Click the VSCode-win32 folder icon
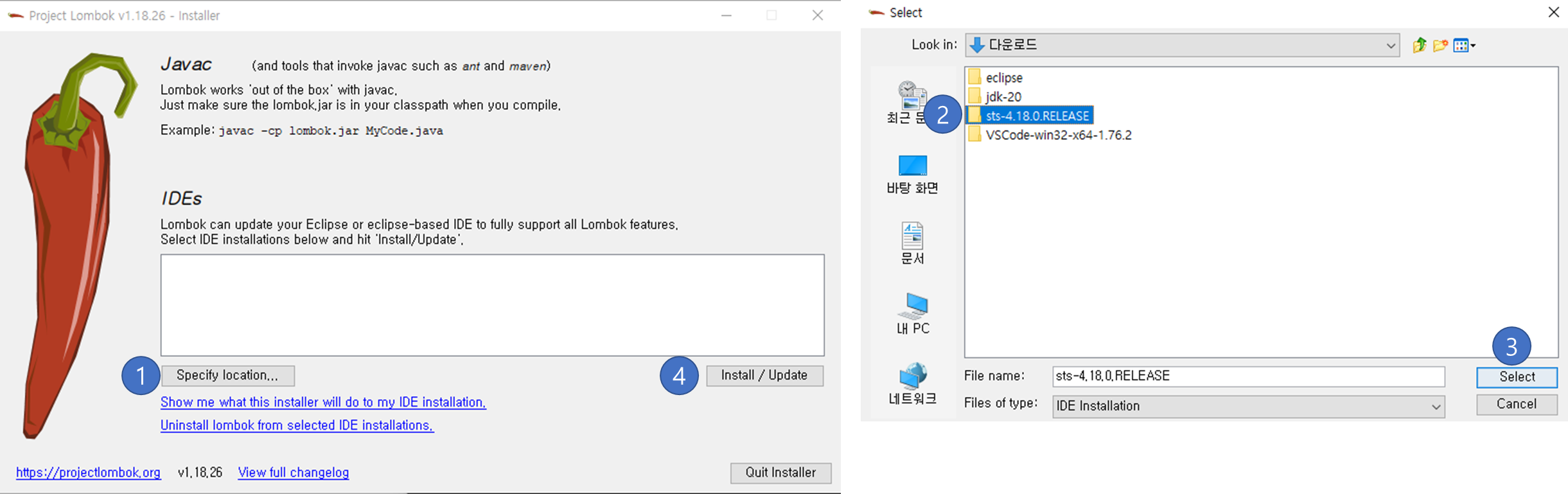Image resolution: width=1568 pixels, height=494 pixels. pyautogui.click(x=974, y=134)
